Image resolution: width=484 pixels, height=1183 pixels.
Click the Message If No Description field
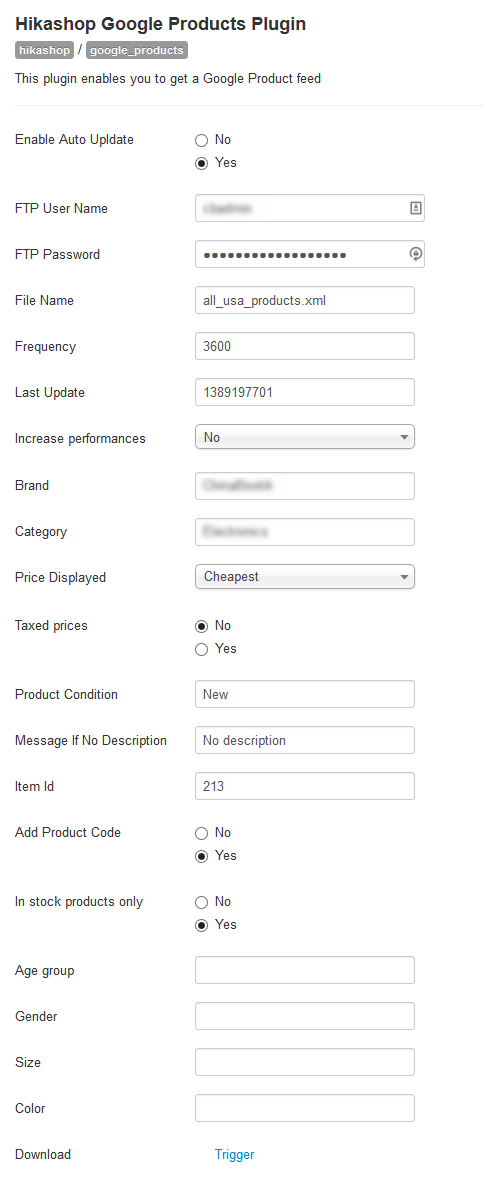(305, 740)
